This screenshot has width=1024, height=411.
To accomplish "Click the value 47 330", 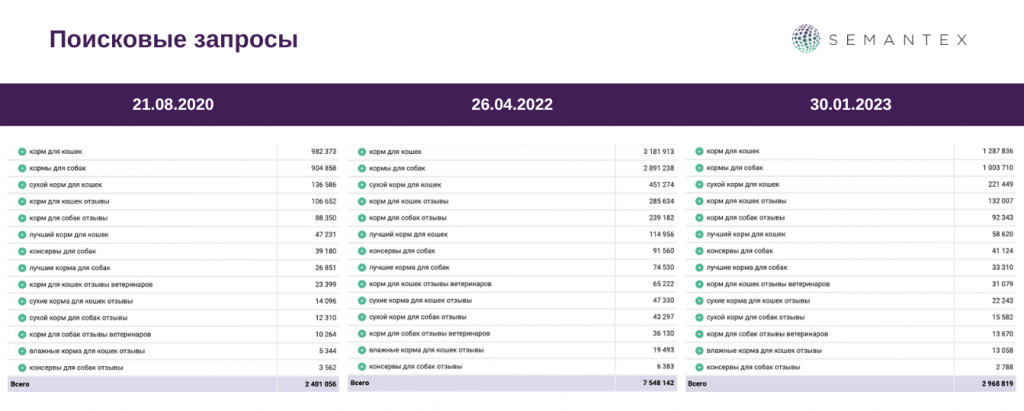I will [x=664, y=301].
